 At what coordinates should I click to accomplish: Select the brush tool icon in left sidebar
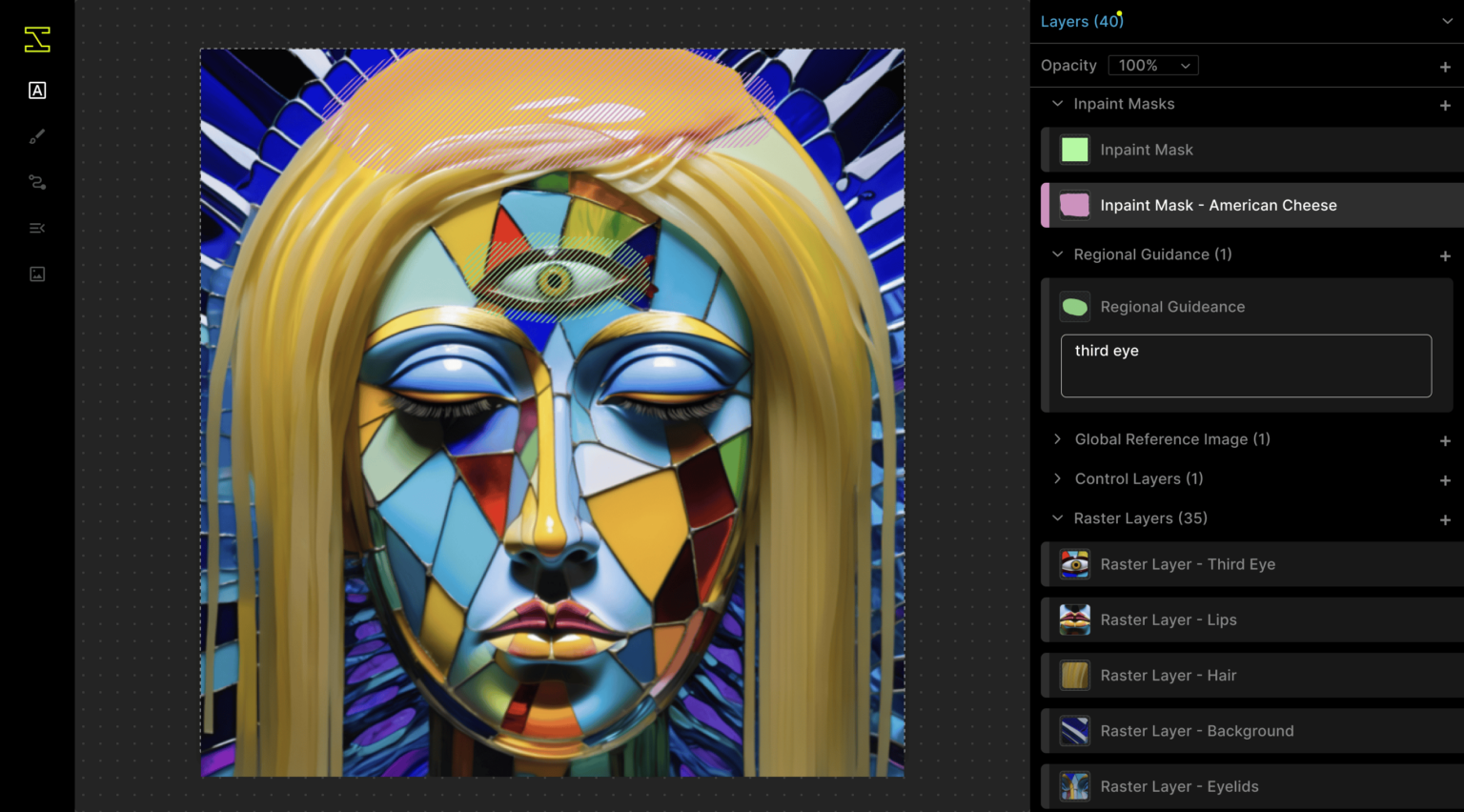(36, 136)
